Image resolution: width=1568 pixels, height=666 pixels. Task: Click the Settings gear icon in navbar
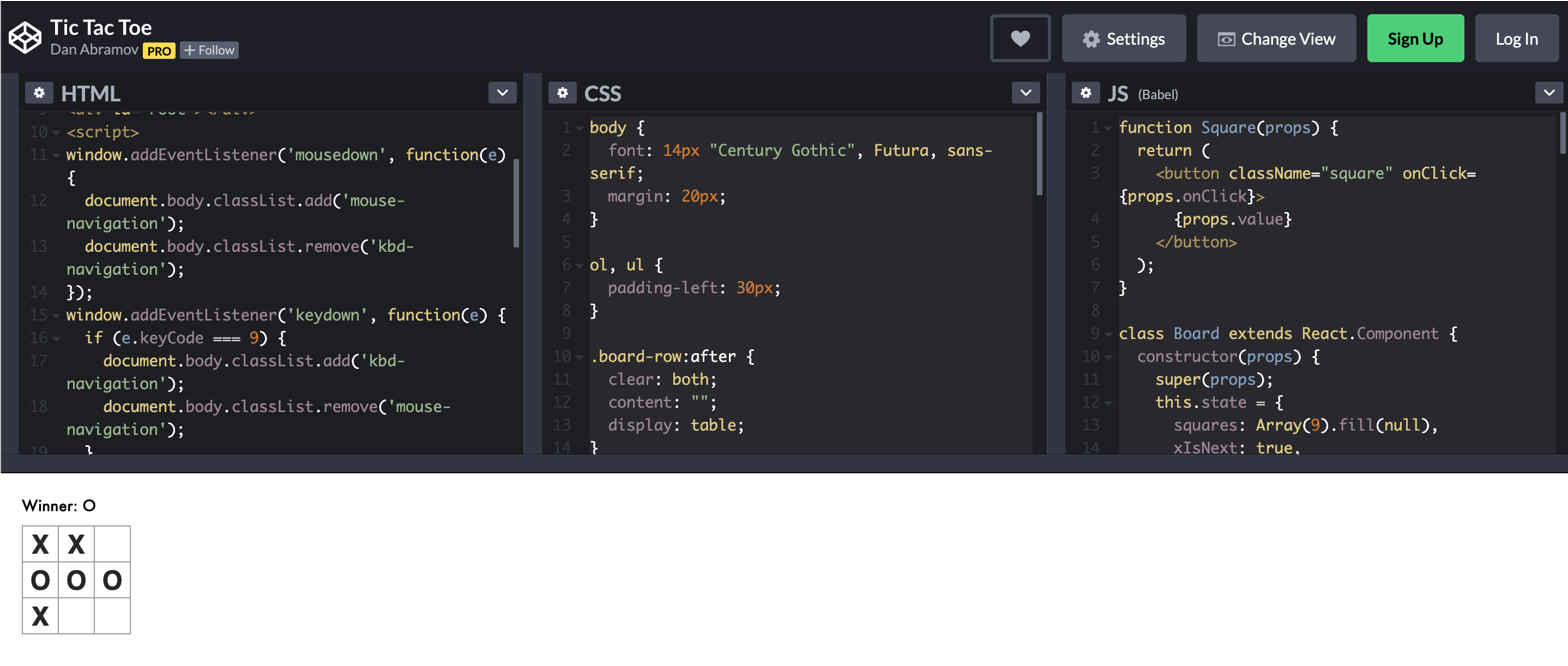1091,38
